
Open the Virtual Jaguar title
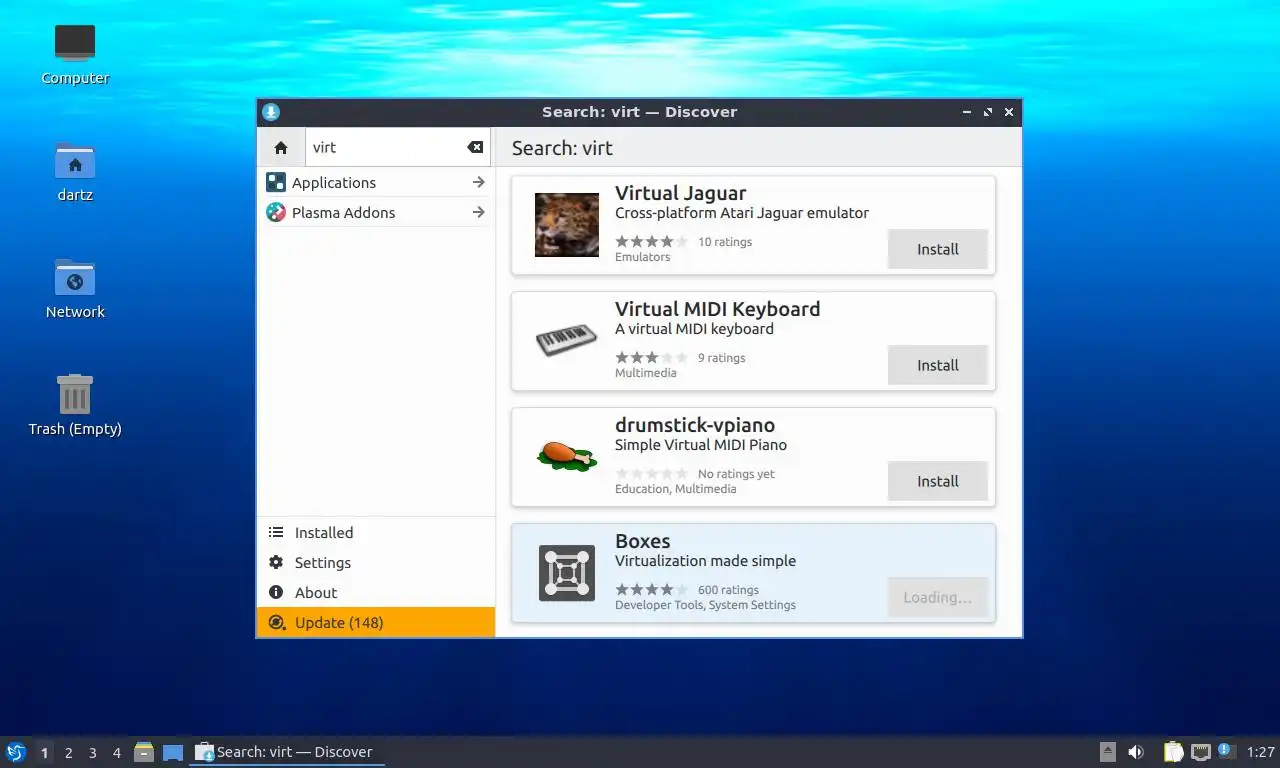680,193
